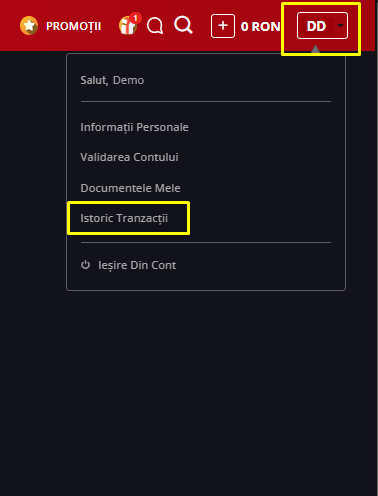
Task: Open the gift box rewards icon
Action: point(128,26)
